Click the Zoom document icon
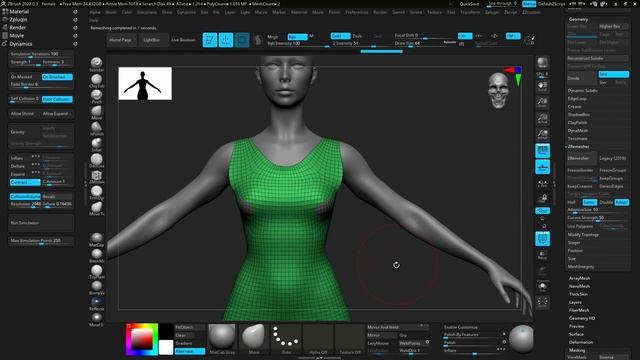 [x=542, y=102]
